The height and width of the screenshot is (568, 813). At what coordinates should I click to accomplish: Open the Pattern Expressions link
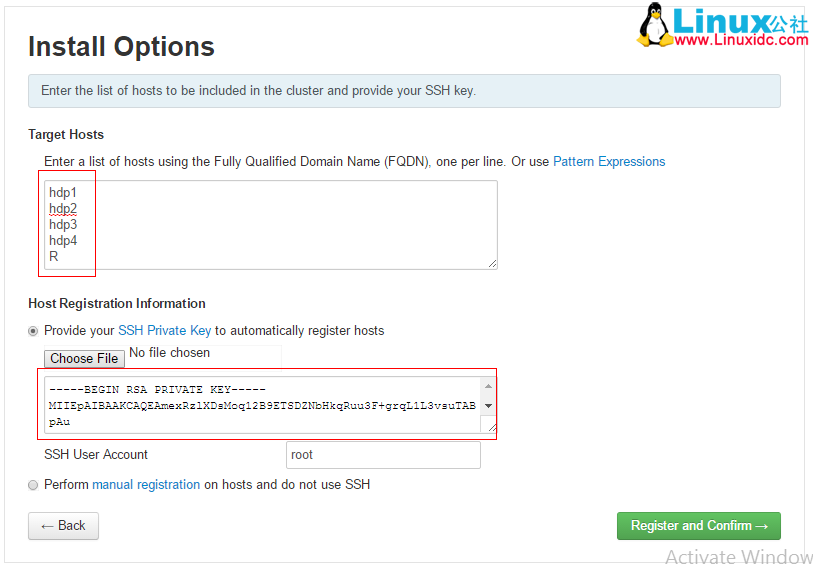tap(609, 162)
